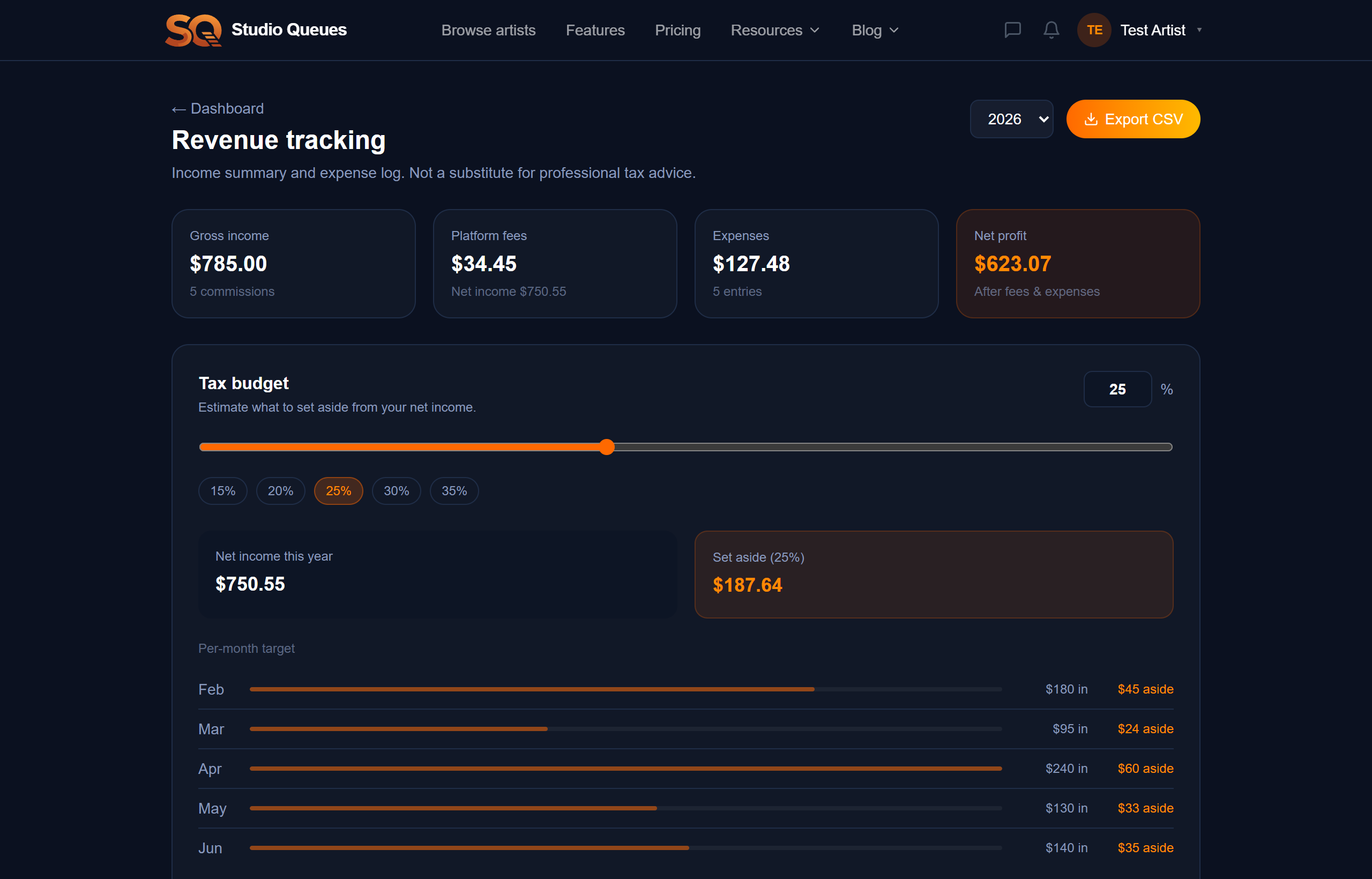Export revenue data as CSV

tap(1133, 119)
